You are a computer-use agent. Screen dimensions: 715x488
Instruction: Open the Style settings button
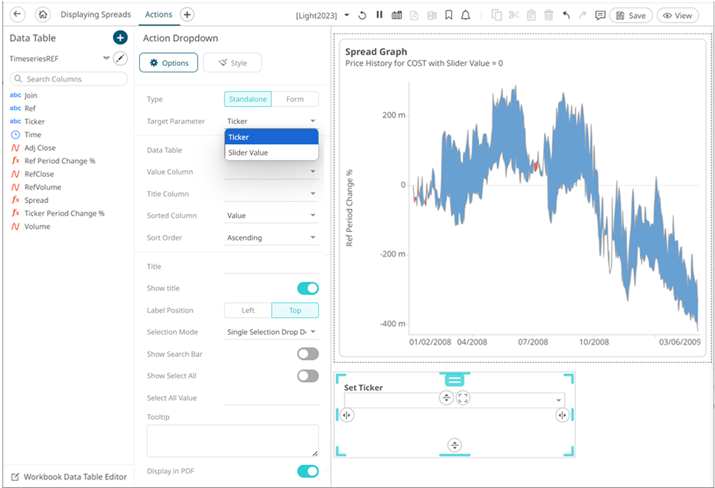232,63
